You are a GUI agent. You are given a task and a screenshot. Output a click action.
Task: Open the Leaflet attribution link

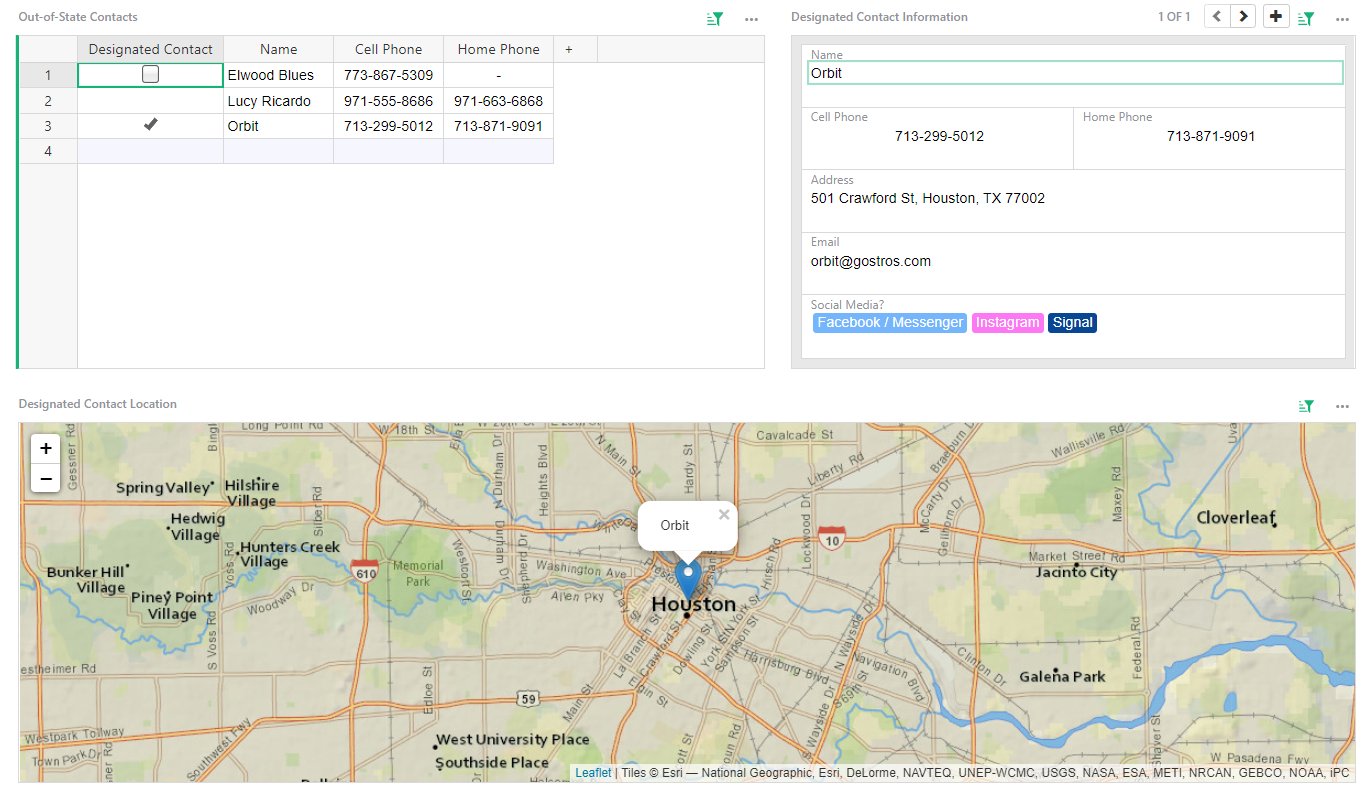[x=593, y=773]
